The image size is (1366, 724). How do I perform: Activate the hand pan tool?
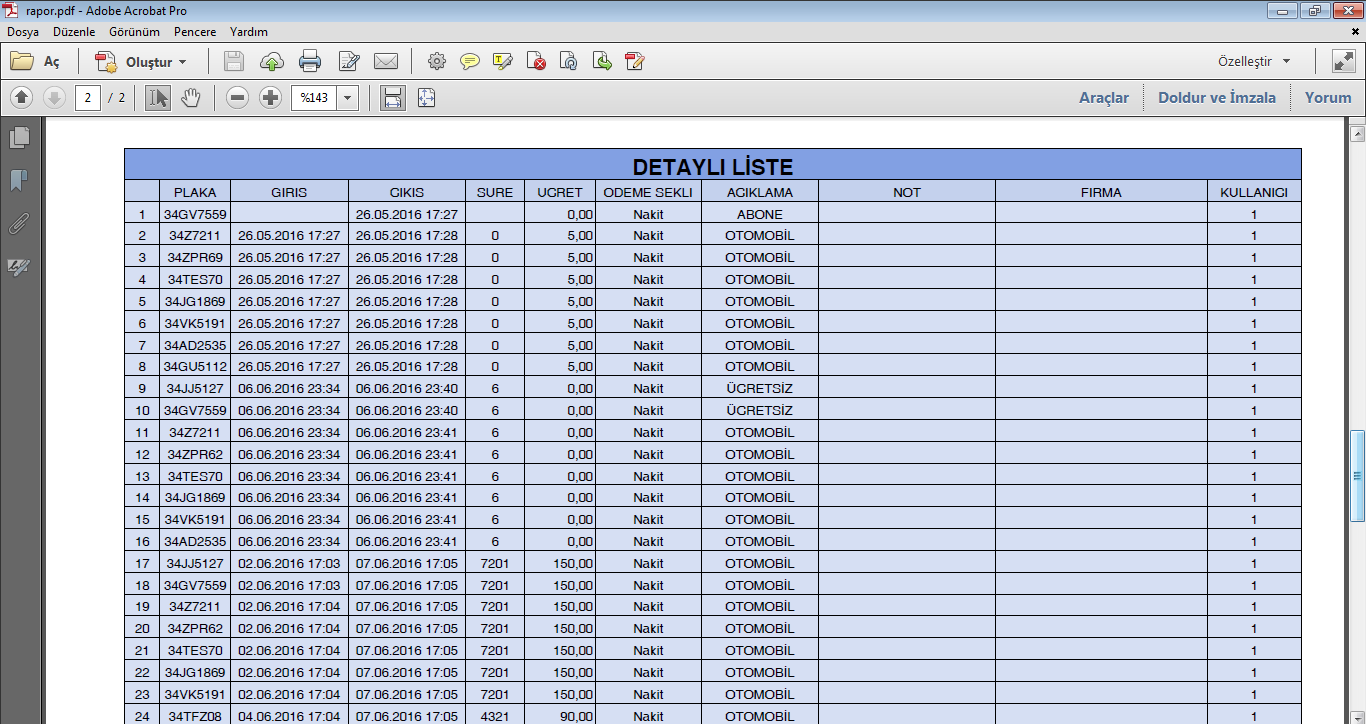tap(191, 98)
